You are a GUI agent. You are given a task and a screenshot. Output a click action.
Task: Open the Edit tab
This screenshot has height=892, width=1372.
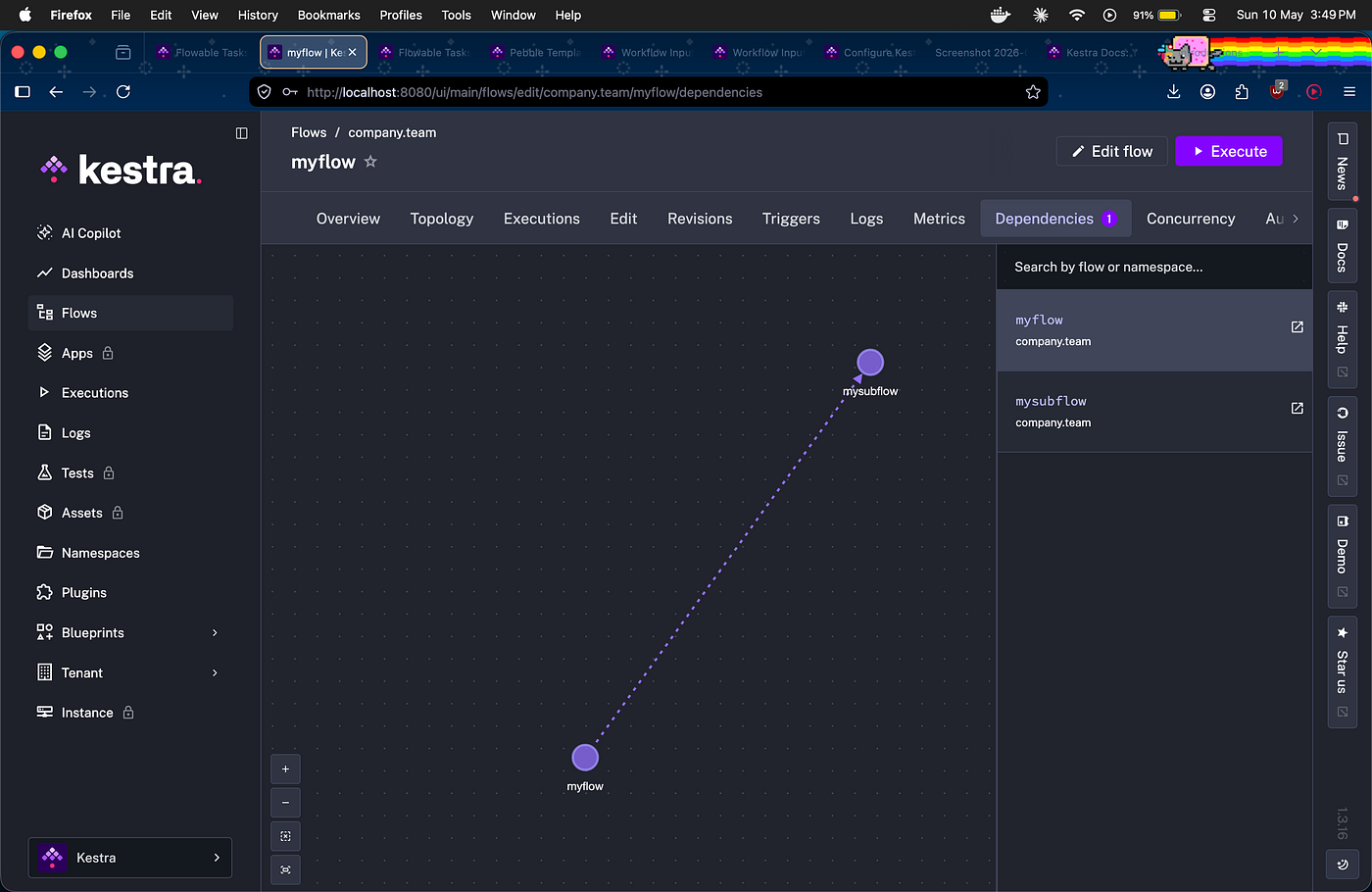623,219
